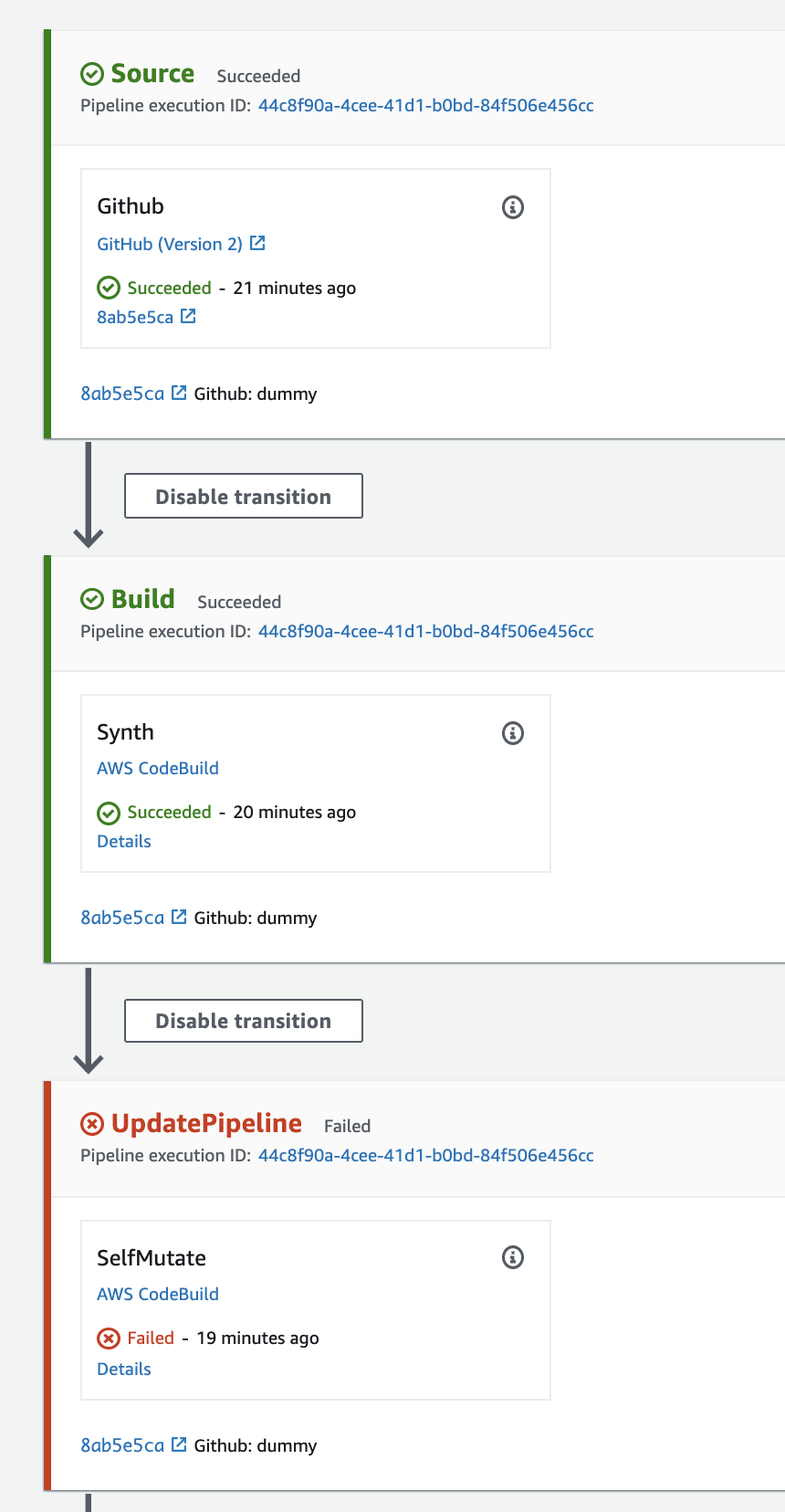
Task: Open AWS CodeBuild link under Synth
Action: 158,769
